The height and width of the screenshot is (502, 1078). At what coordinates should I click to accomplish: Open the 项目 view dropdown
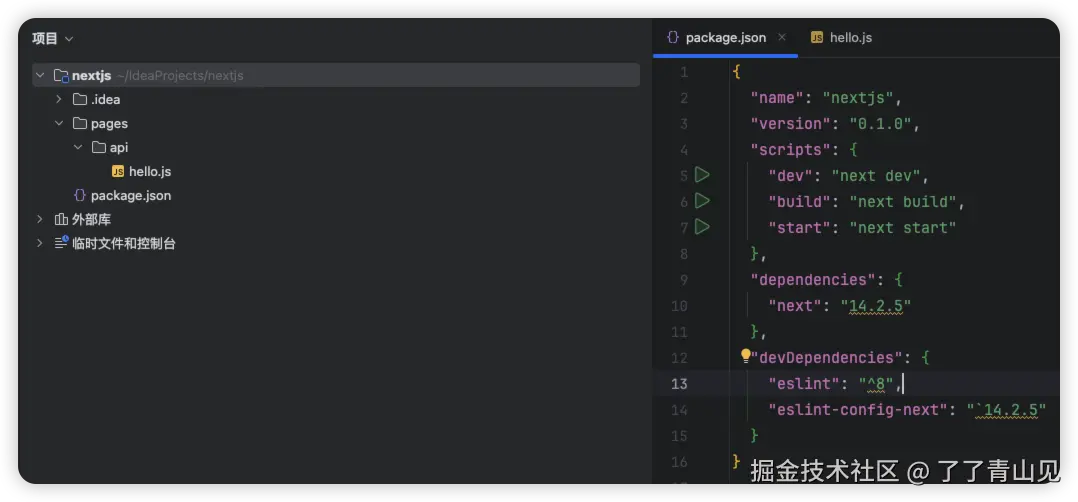coord(53,39)
